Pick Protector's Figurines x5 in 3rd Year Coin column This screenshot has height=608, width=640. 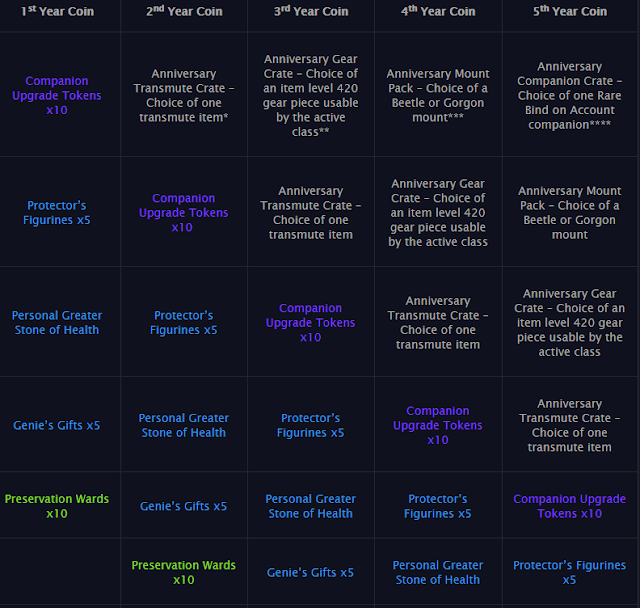pyautogui.click(x=311, y=425)
